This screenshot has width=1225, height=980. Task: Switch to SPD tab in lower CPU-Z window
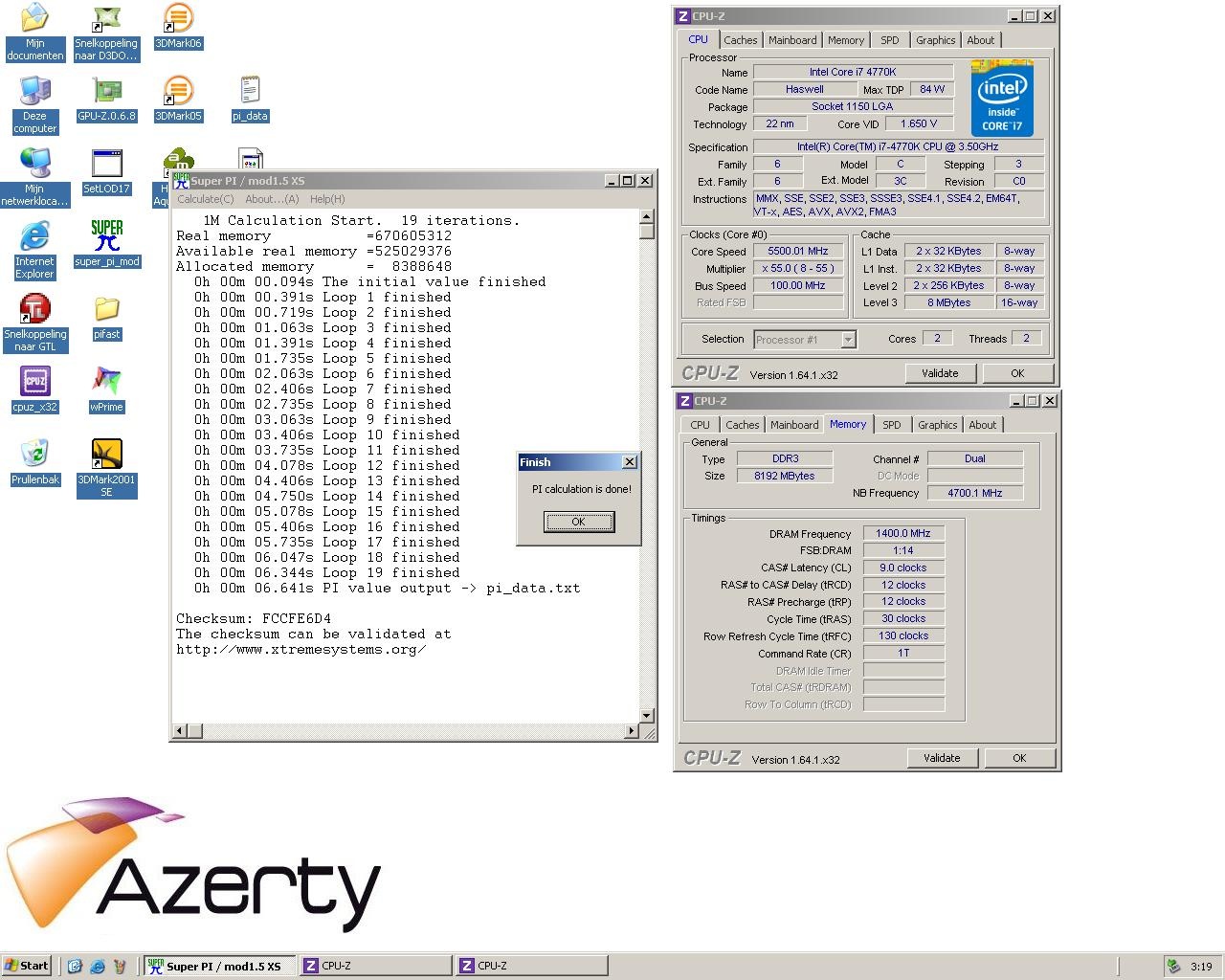[x=892, y=425]
